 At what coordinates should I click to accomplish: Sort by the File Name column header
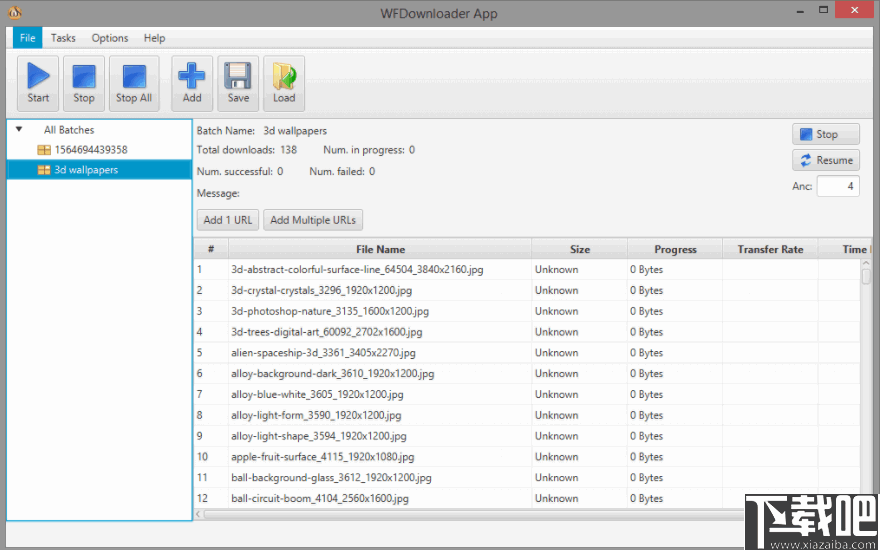(380, 249)
